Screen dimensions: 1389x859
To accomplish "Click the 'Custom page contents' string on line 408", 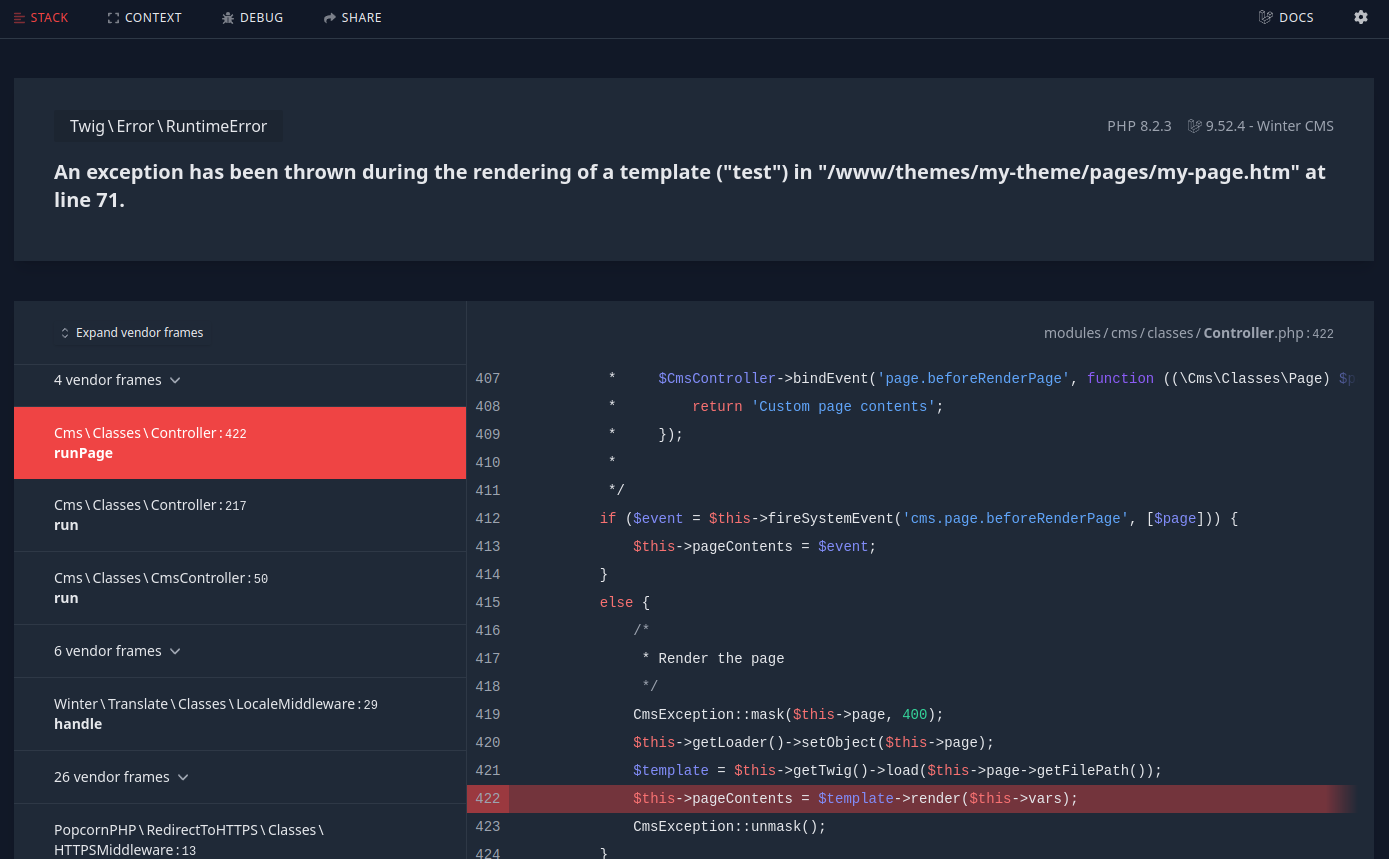I will point(843,407).
